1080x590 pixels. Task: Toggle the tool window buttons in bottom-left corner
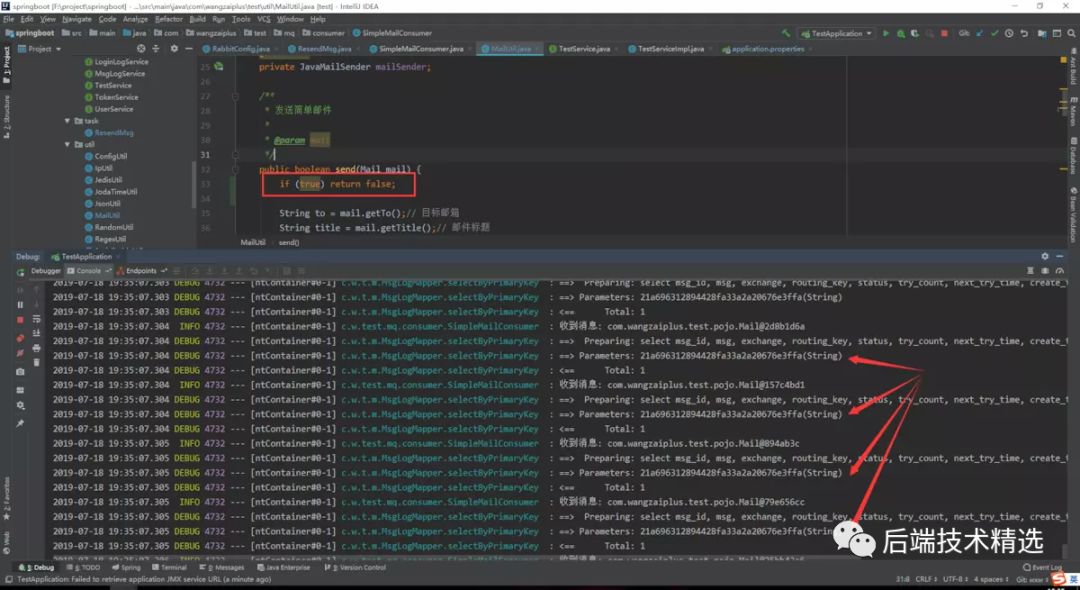pos(7,579)
